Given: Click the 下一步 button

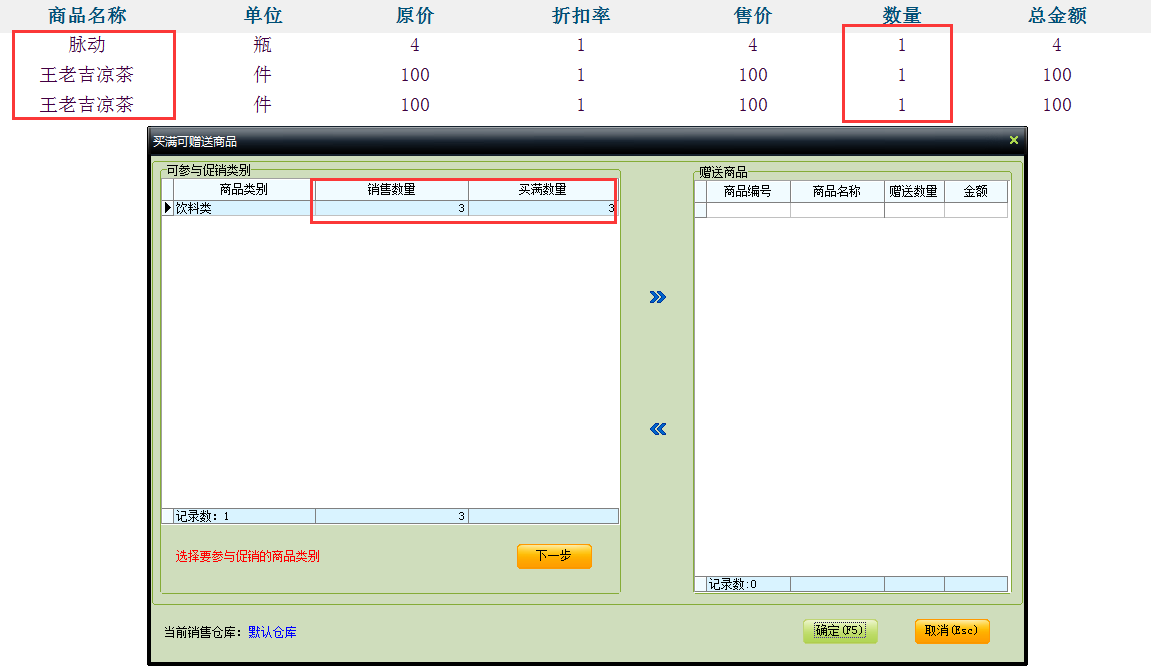Looking at the screenshot, I should point(553,556).
